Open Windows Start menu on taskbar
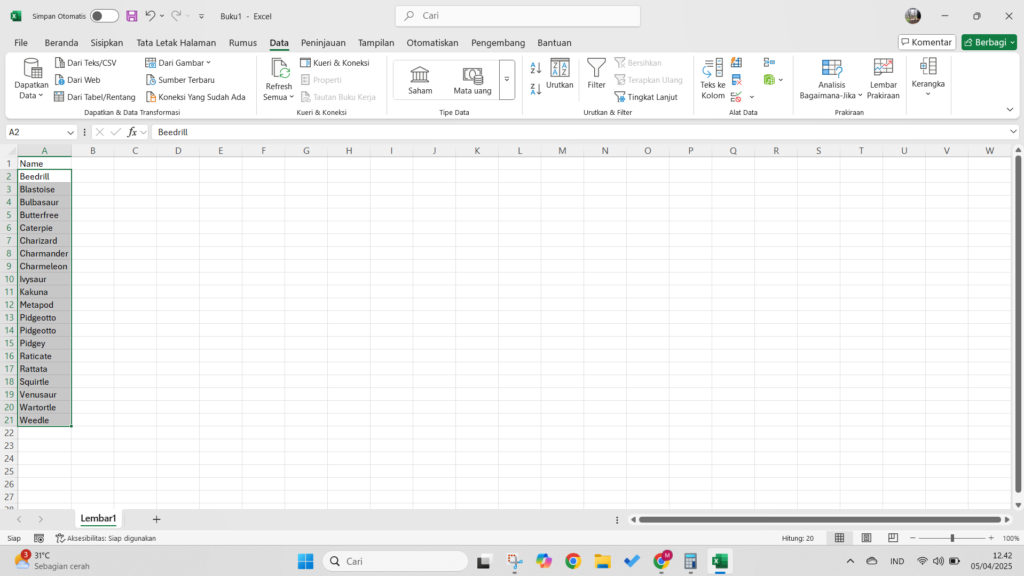 click(x=305, y=561)
